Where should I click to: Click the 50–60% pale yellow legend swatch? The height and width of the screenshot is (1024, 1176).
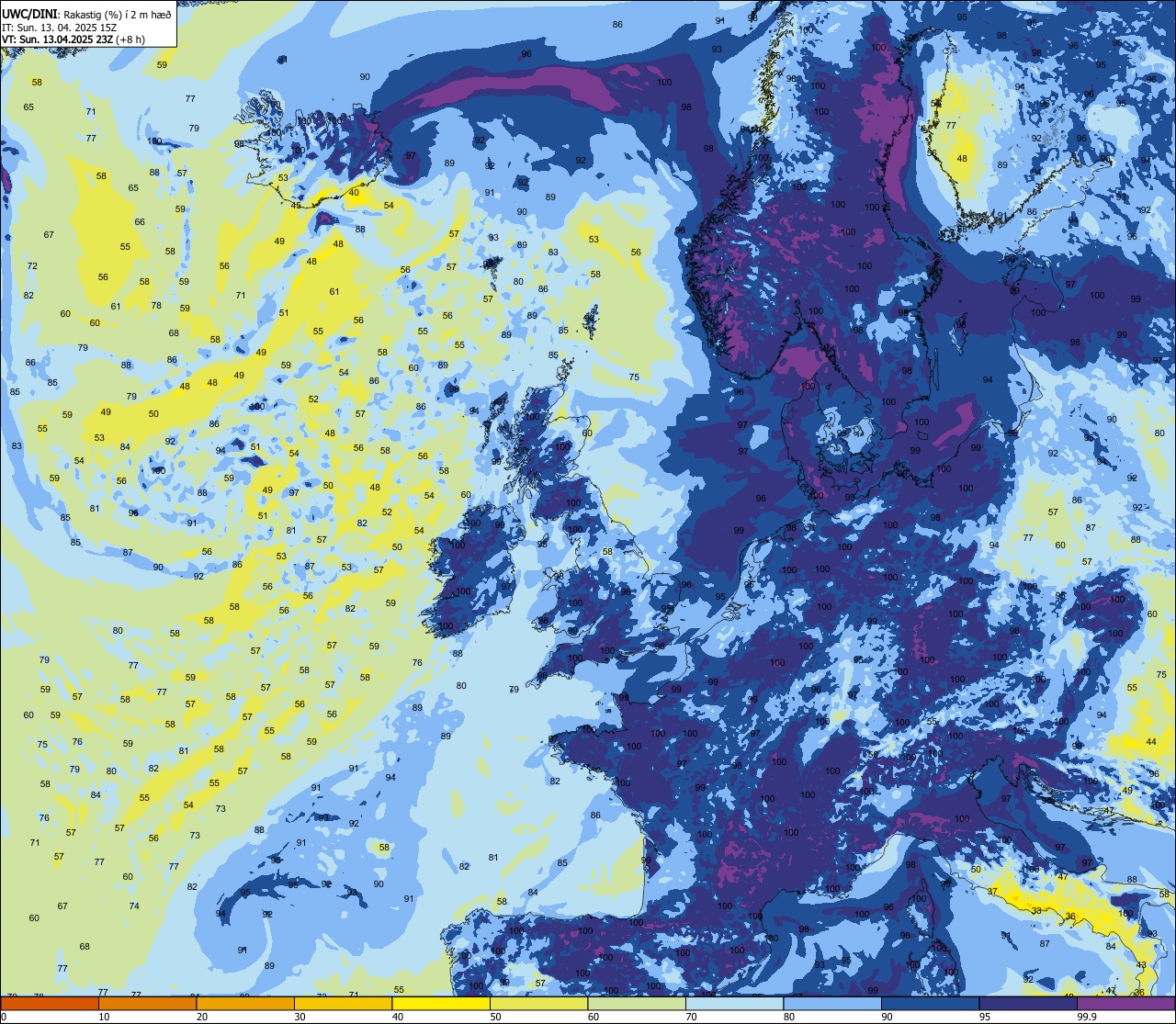click(x=538, y=1003)
